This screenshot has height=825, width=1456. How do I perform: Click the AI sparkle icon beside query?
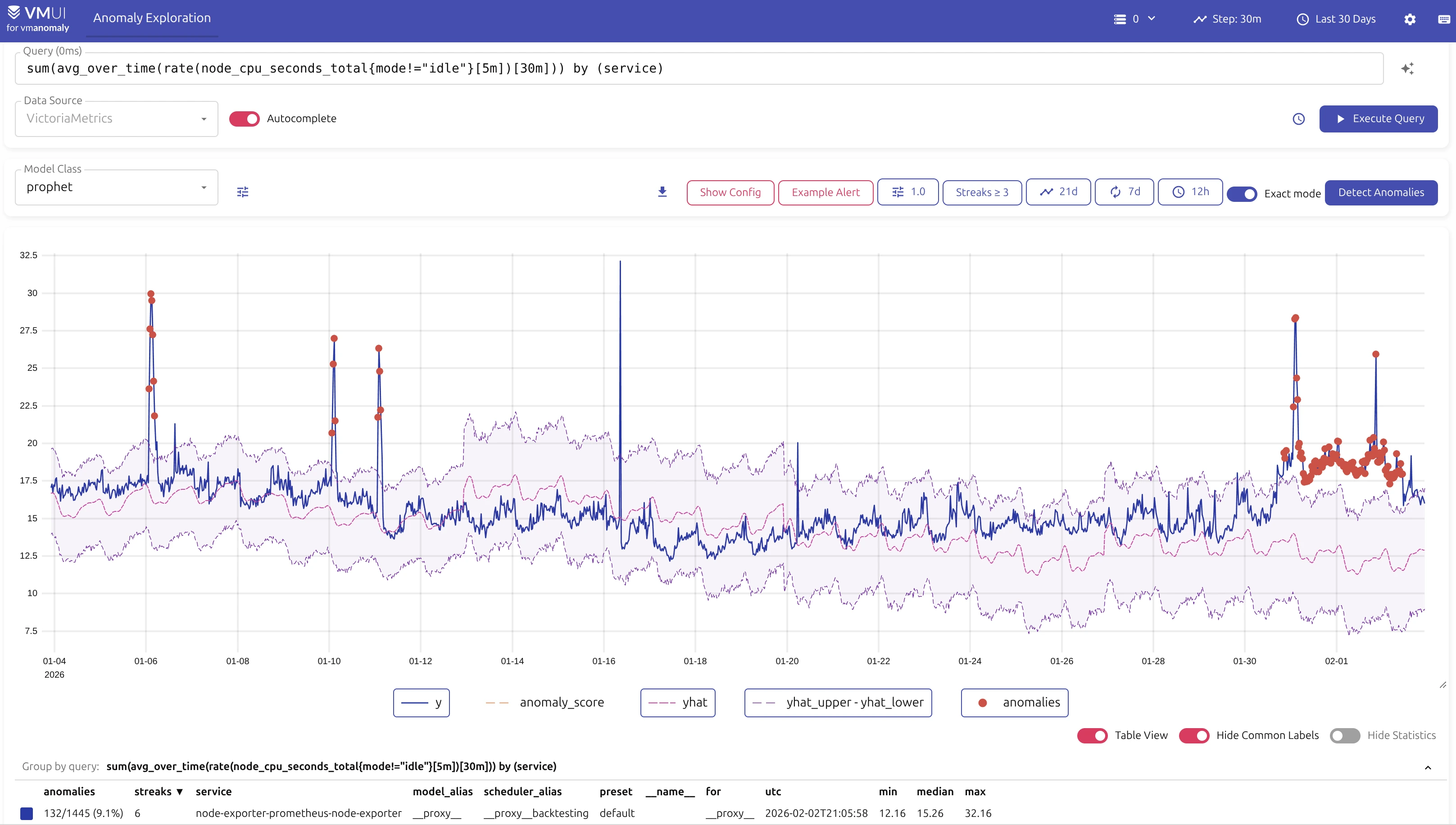click(x=1407, y=68)
